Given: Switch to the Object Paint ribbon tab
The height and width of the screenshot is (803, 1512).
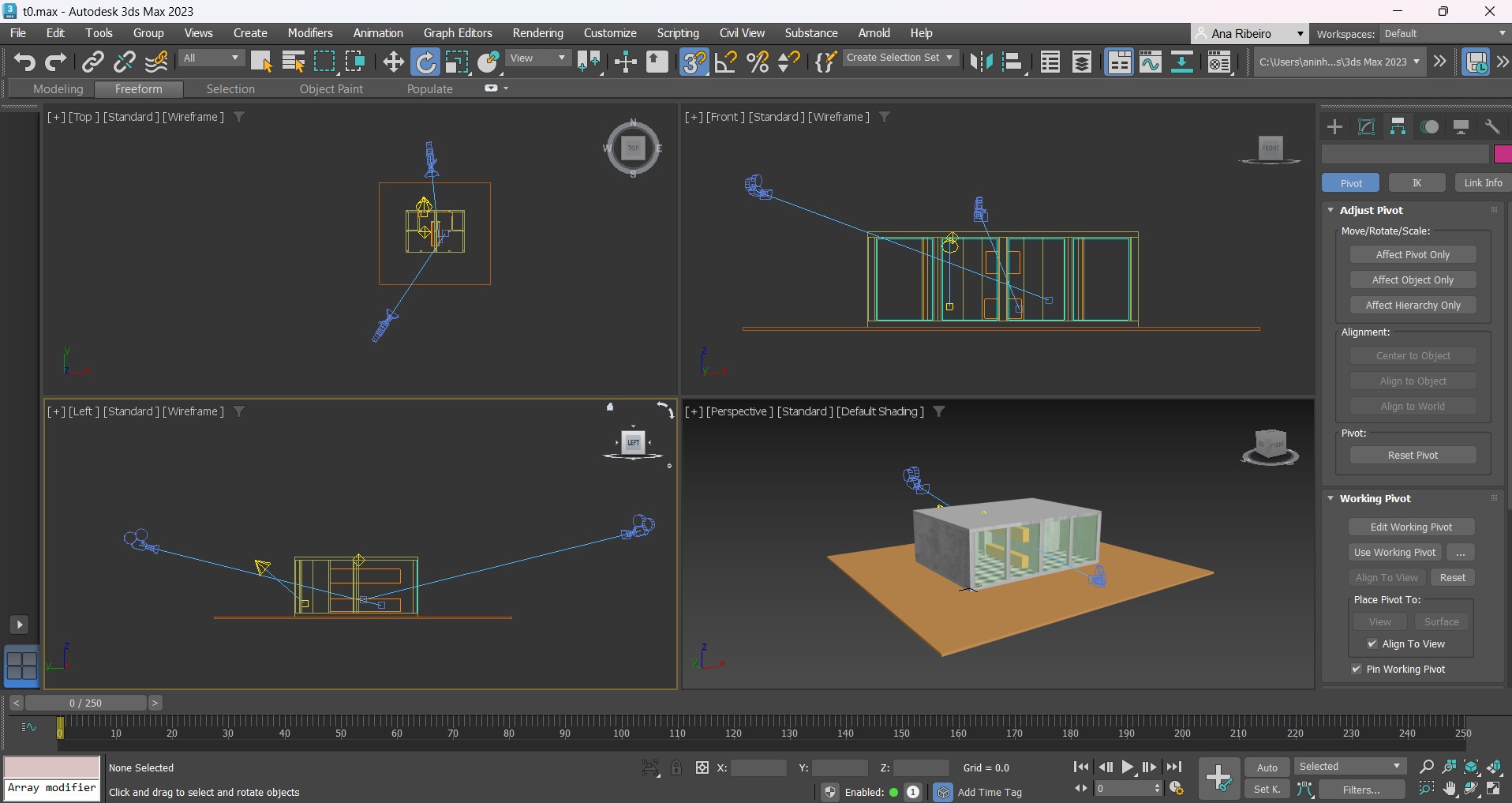Looking at the screenshot, I should 331,89.
